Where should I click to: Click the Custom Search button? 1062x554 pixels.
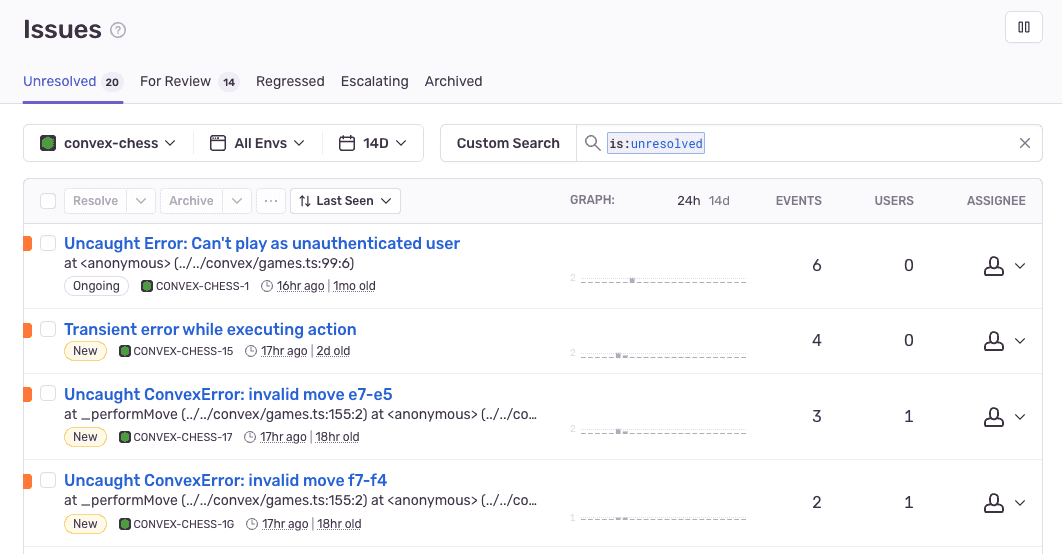(x=508, y=143)
